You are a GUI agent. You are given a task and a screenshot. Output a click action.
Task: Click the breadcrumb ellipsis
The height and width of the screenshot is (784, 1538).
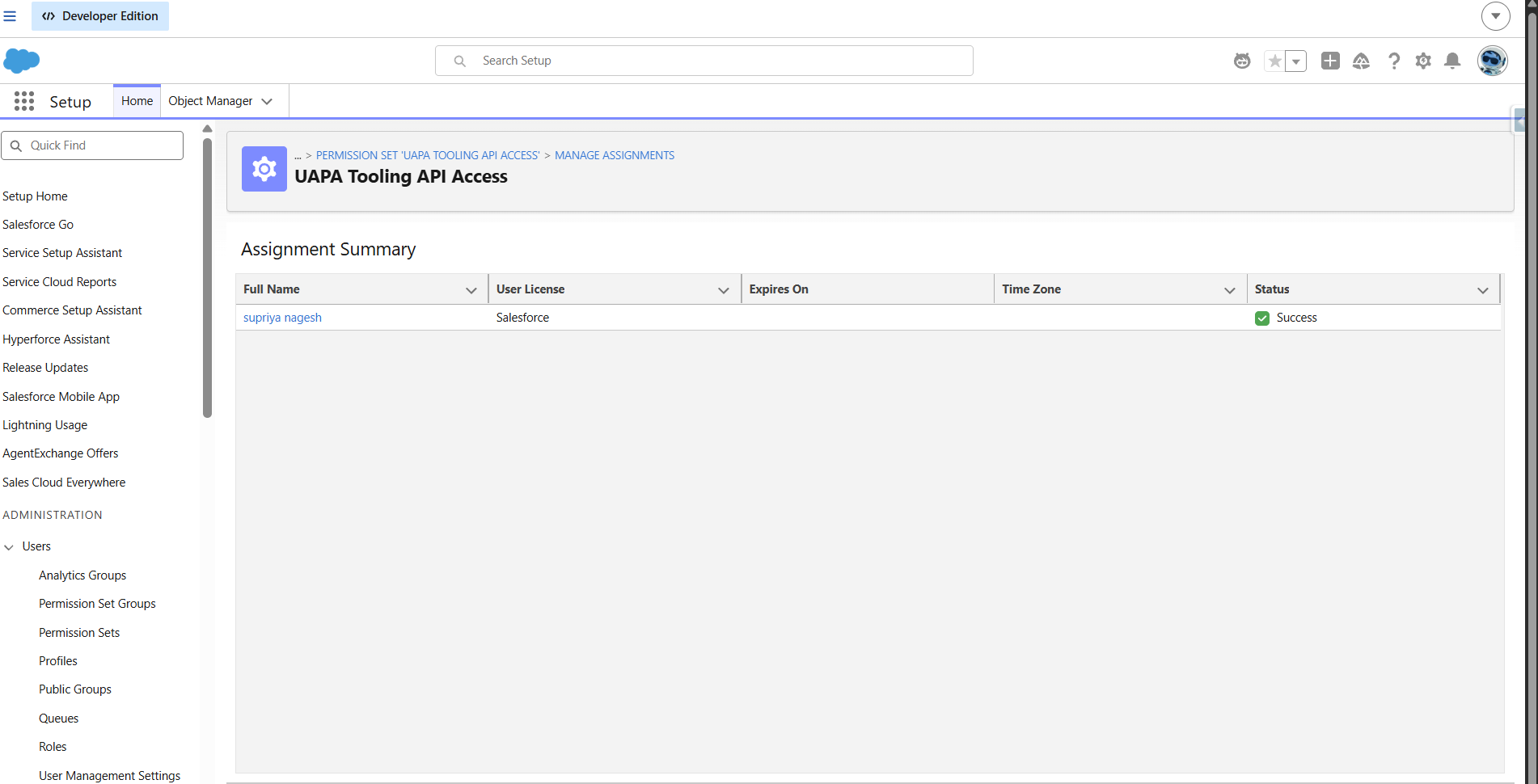click(x=298, y=156)
